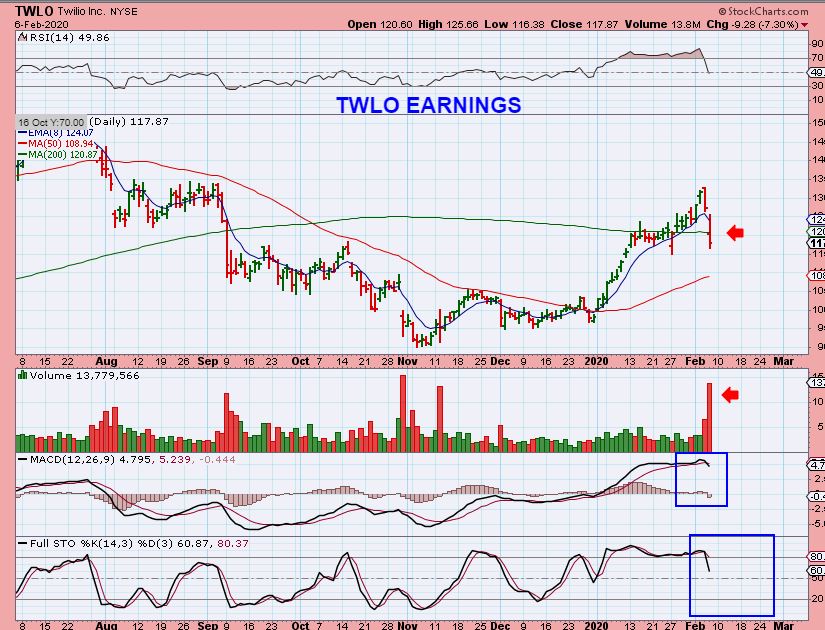Image resolution: width=825 pixels, height=630 pixels.
Task: Click the stochastic 80 value tag on right scale
Action: point(816,557)
